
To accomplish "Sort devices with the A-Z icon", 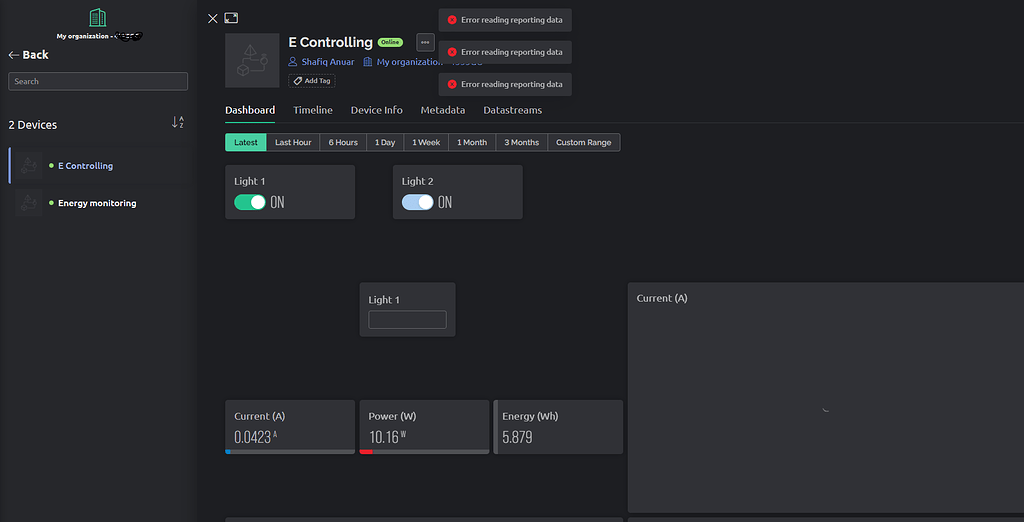I will point(178,122).
